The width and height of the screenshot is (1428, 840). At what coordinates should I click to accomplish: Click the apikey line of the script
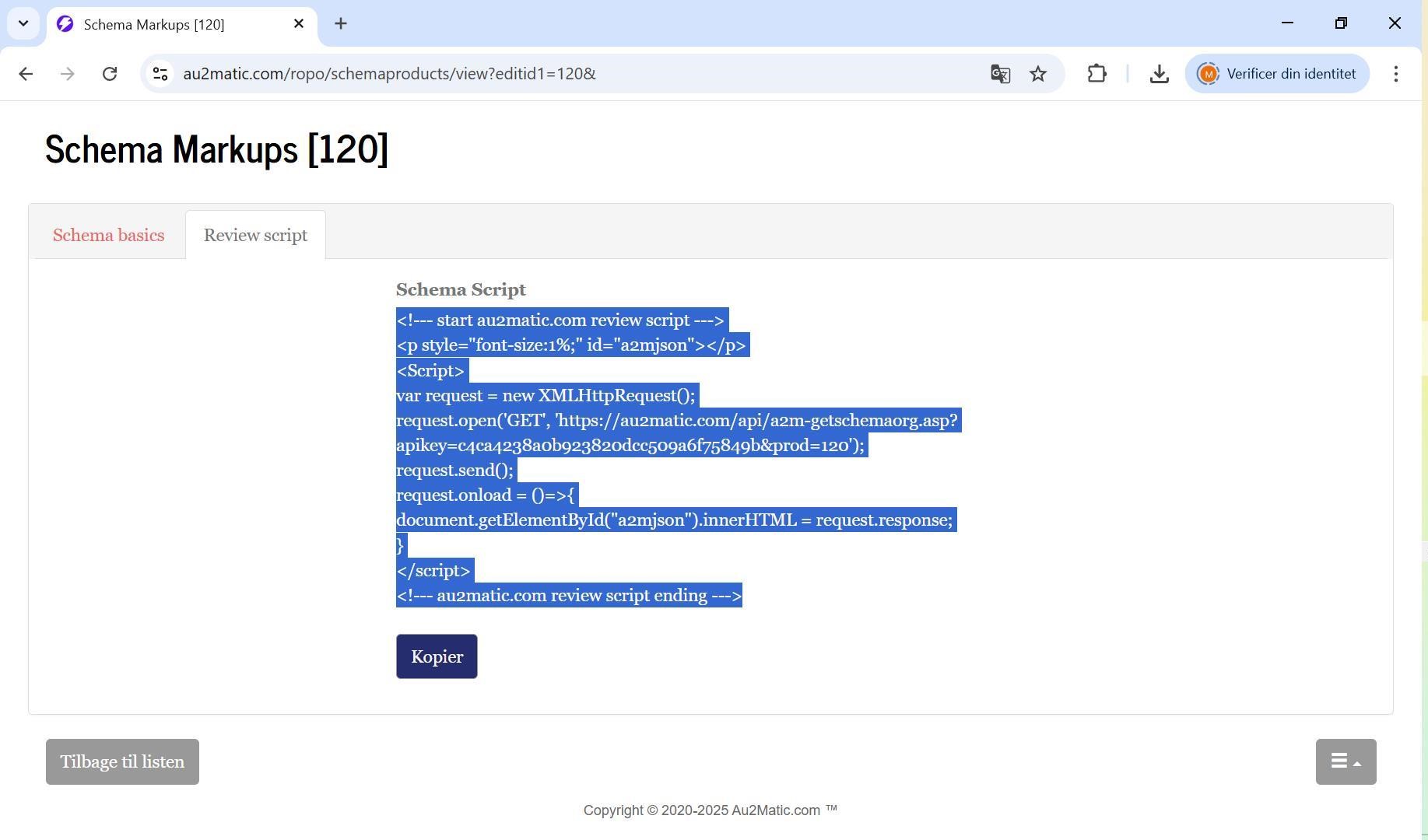(631, 446)
